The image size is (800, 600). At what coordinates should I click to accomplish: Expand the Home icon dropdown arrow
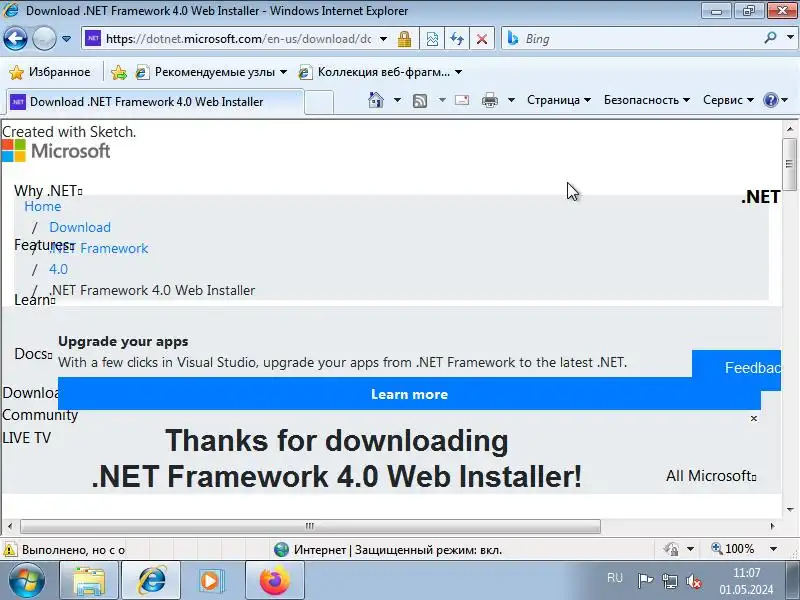397,100
